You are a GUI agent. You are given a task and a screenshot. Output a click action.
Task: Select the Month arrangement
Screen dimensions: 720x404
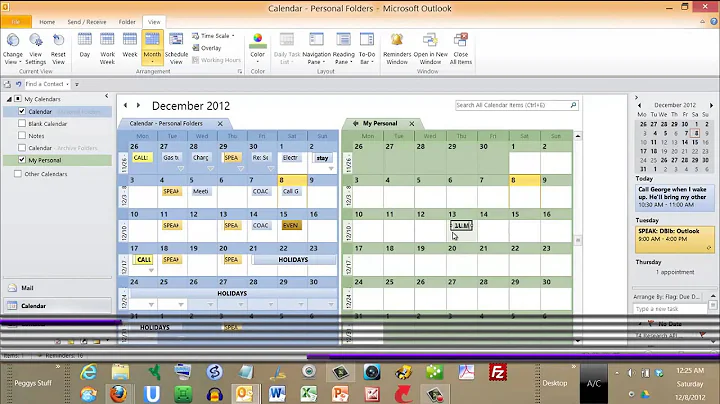[x=152, y=49]
